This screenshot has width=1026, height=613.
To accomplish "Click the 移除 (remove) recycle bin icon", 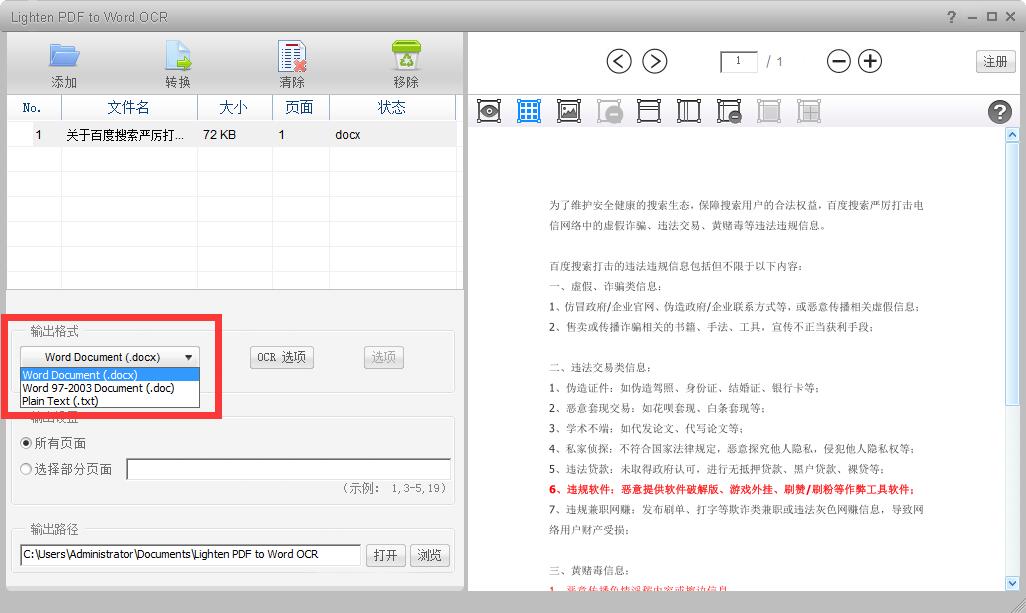I will tap(406, 56).
